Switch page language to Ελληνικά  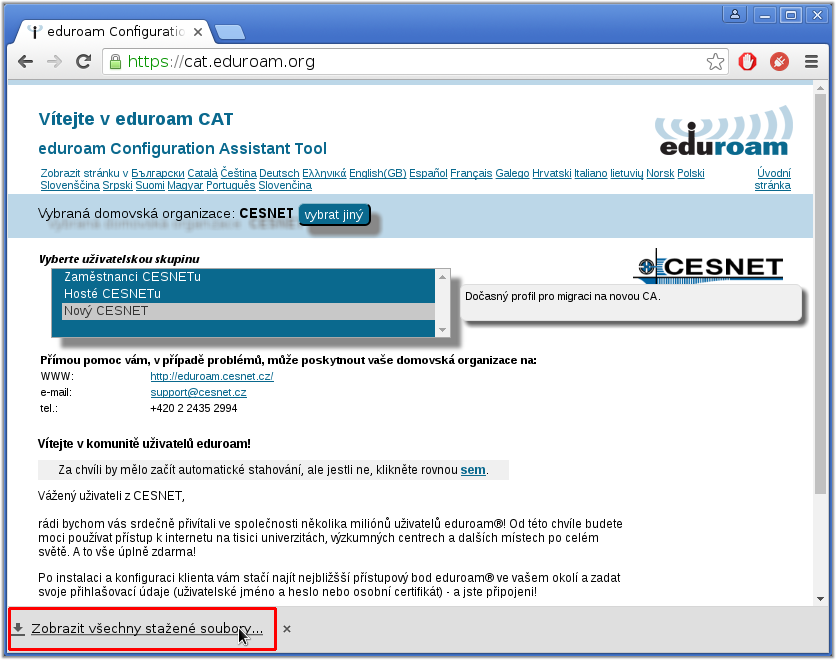coord(324,173)
